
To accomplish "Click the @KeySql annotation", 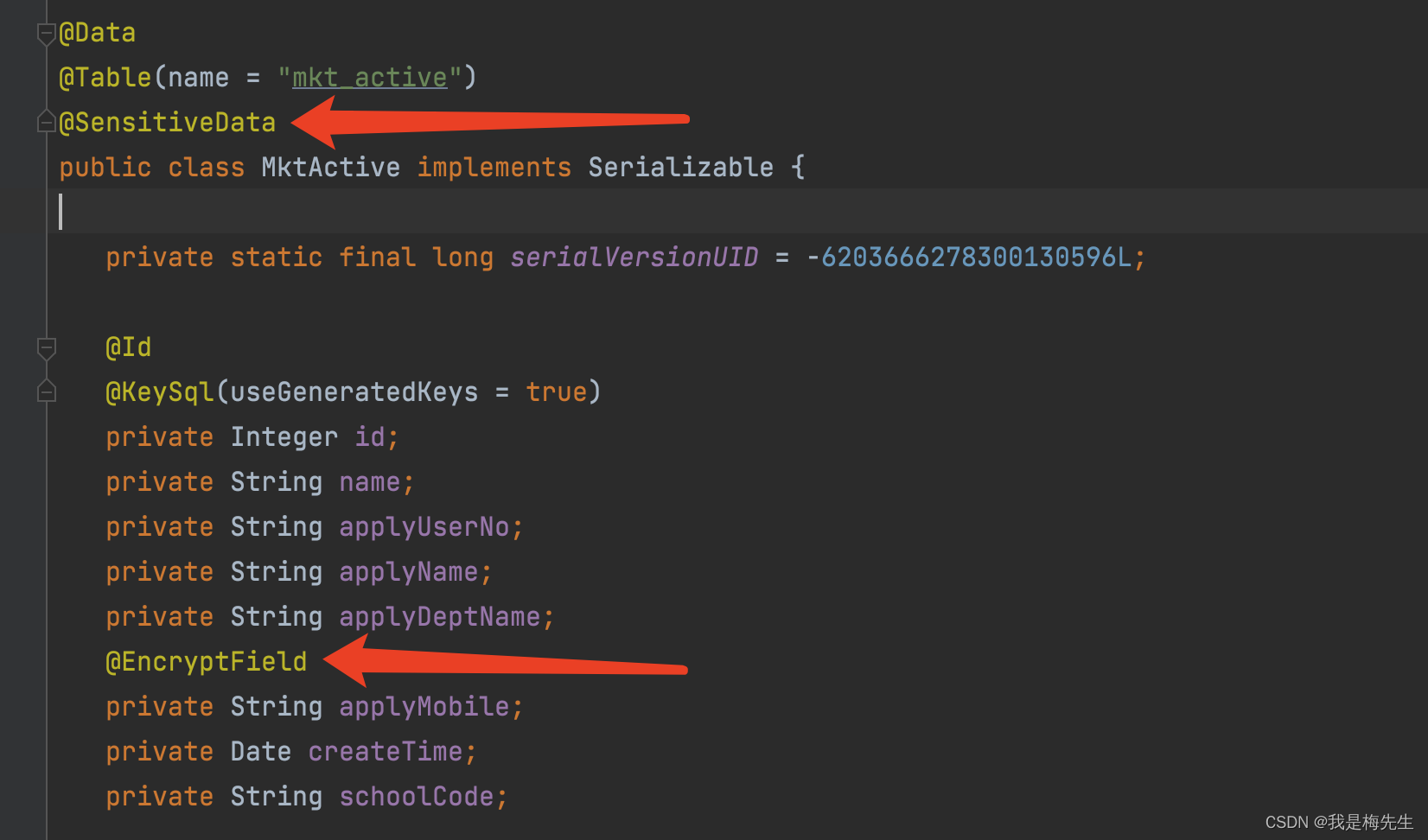I will click(x=159, y=392).
